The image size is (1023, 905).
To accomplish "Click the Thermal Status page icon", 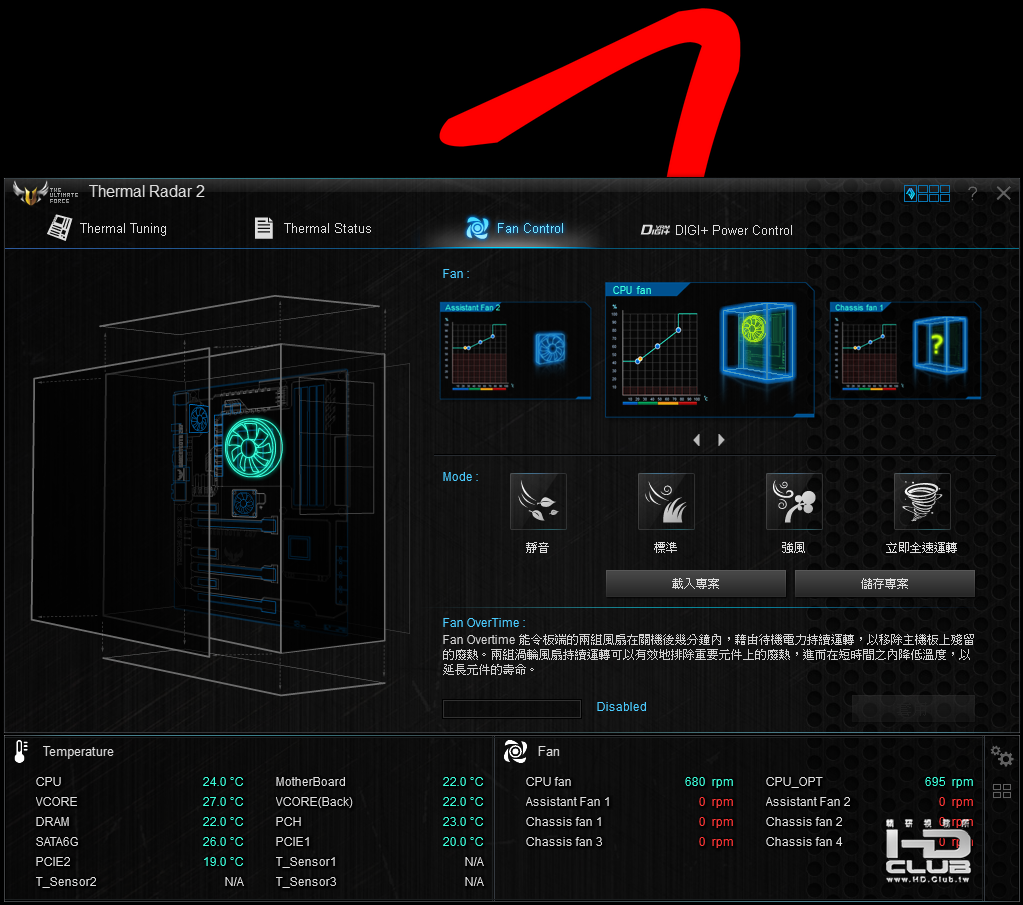I will coord(264,228).
